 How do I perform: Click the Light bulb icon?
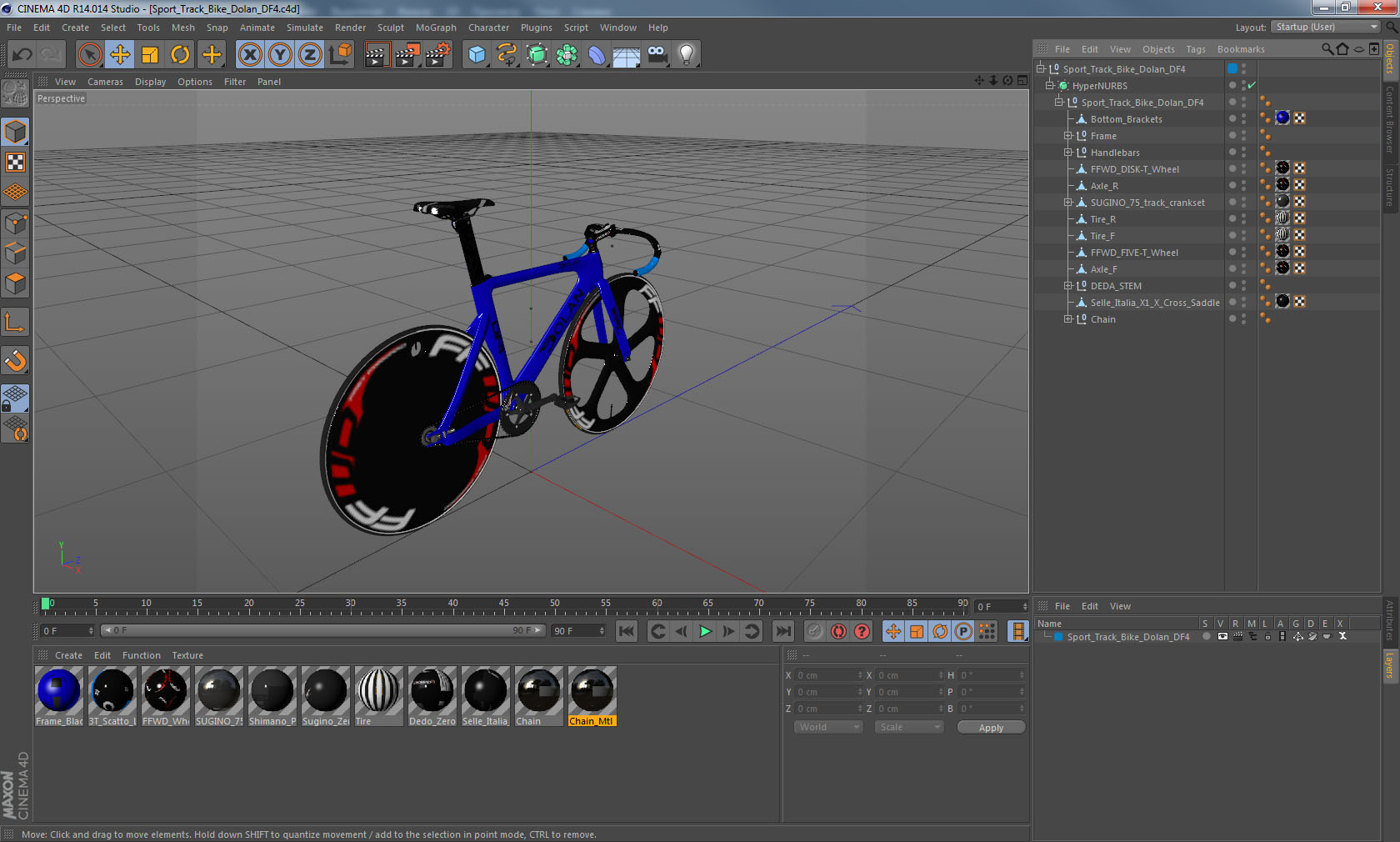point(687,55)
